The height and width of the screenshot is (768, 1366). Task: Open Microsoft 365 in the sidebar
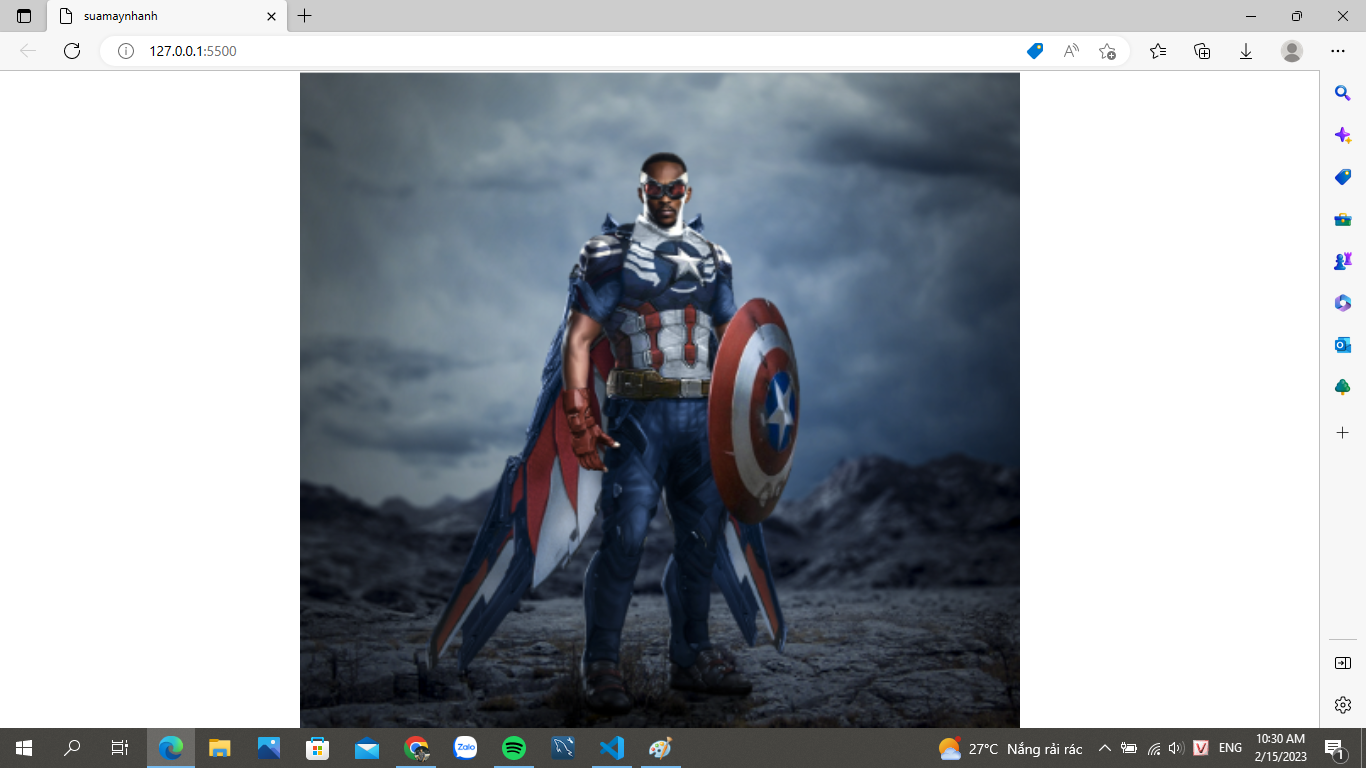pyautogui.click(x=1343, y=303)
